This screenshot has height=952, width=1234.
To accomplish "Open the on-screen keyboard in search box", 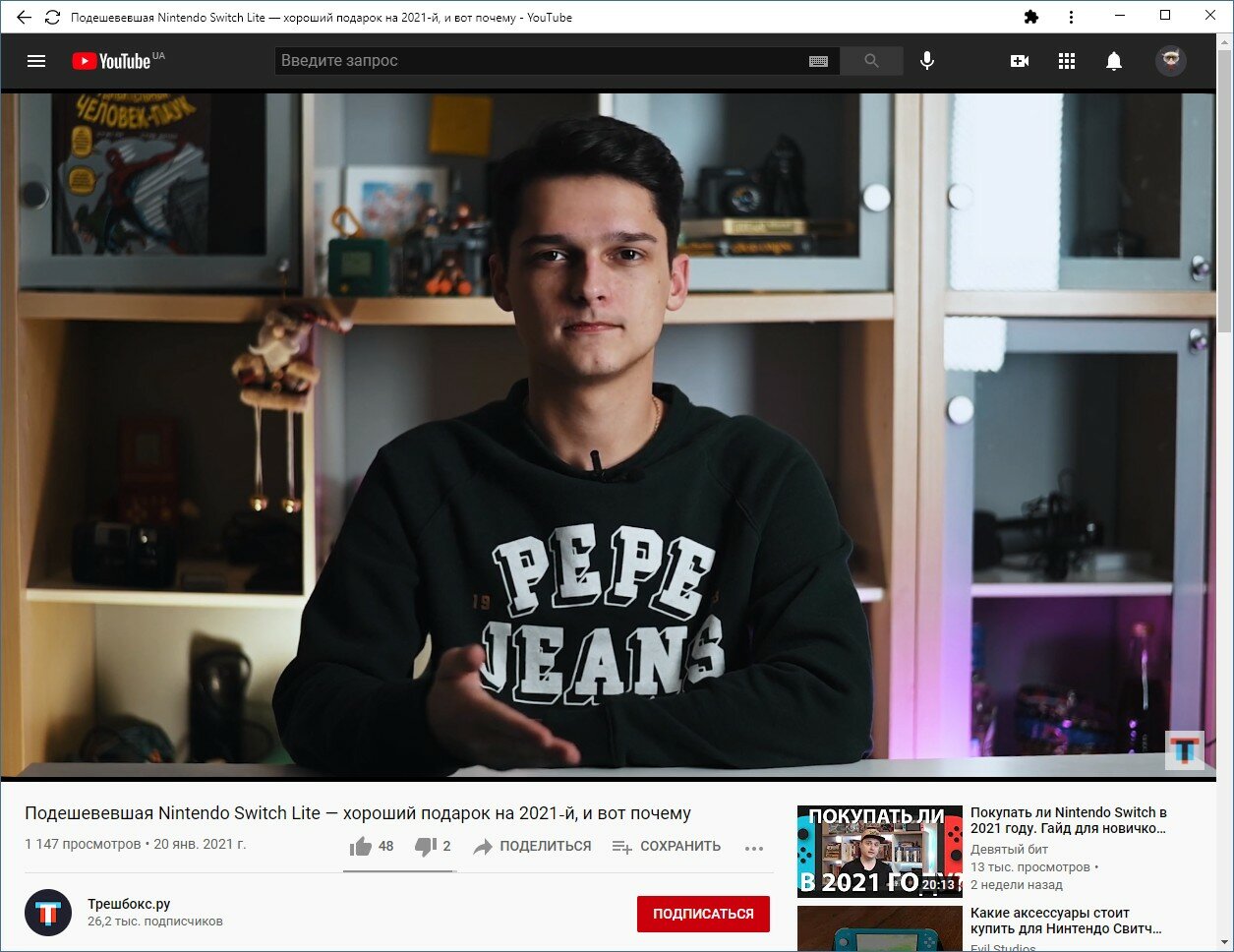I will tap(818, 61).
